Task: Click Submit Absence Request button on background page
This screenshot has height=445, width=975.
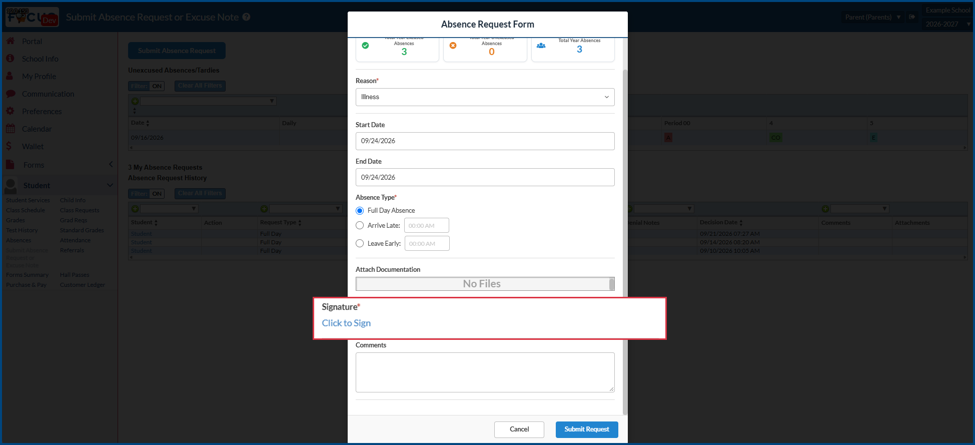Action: 177,51
